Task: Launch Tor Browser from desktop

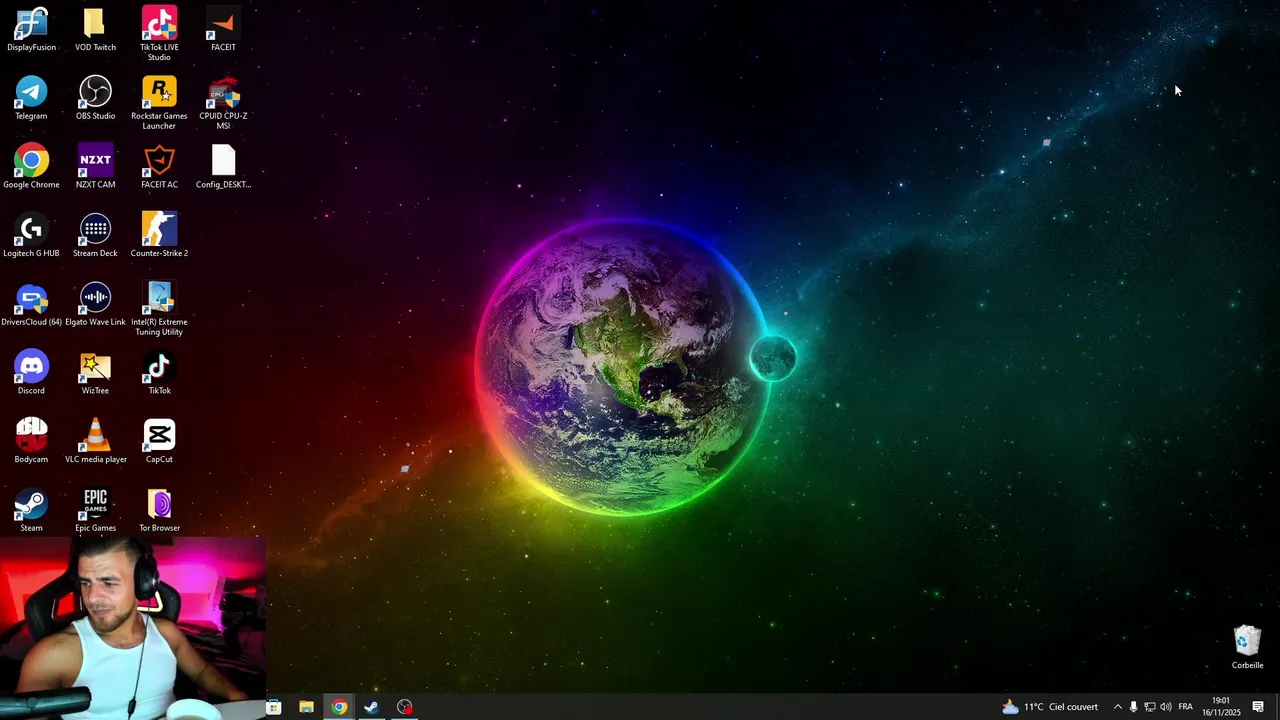Action: 159,511
